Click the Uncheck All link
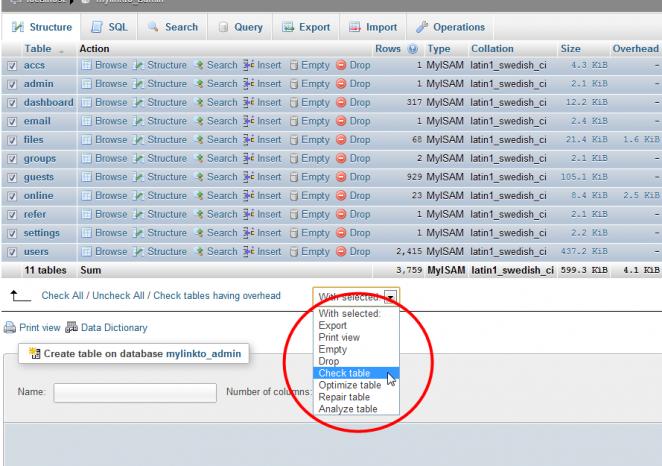Screen dimensions: 662x466 (x=118, y=295)
